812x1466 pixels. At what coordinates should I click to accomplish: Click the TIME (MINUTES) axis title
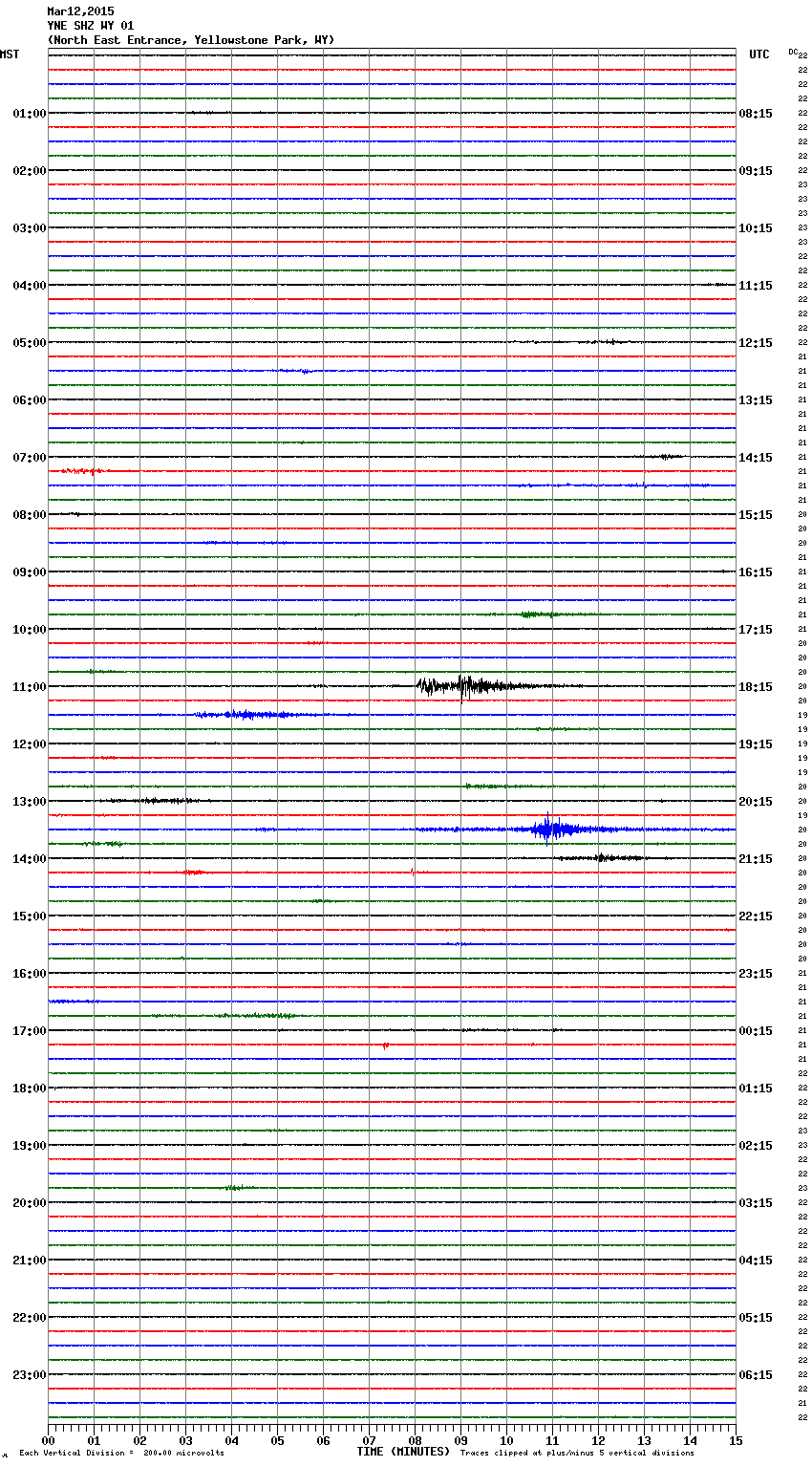click(x=403, y=1452)
